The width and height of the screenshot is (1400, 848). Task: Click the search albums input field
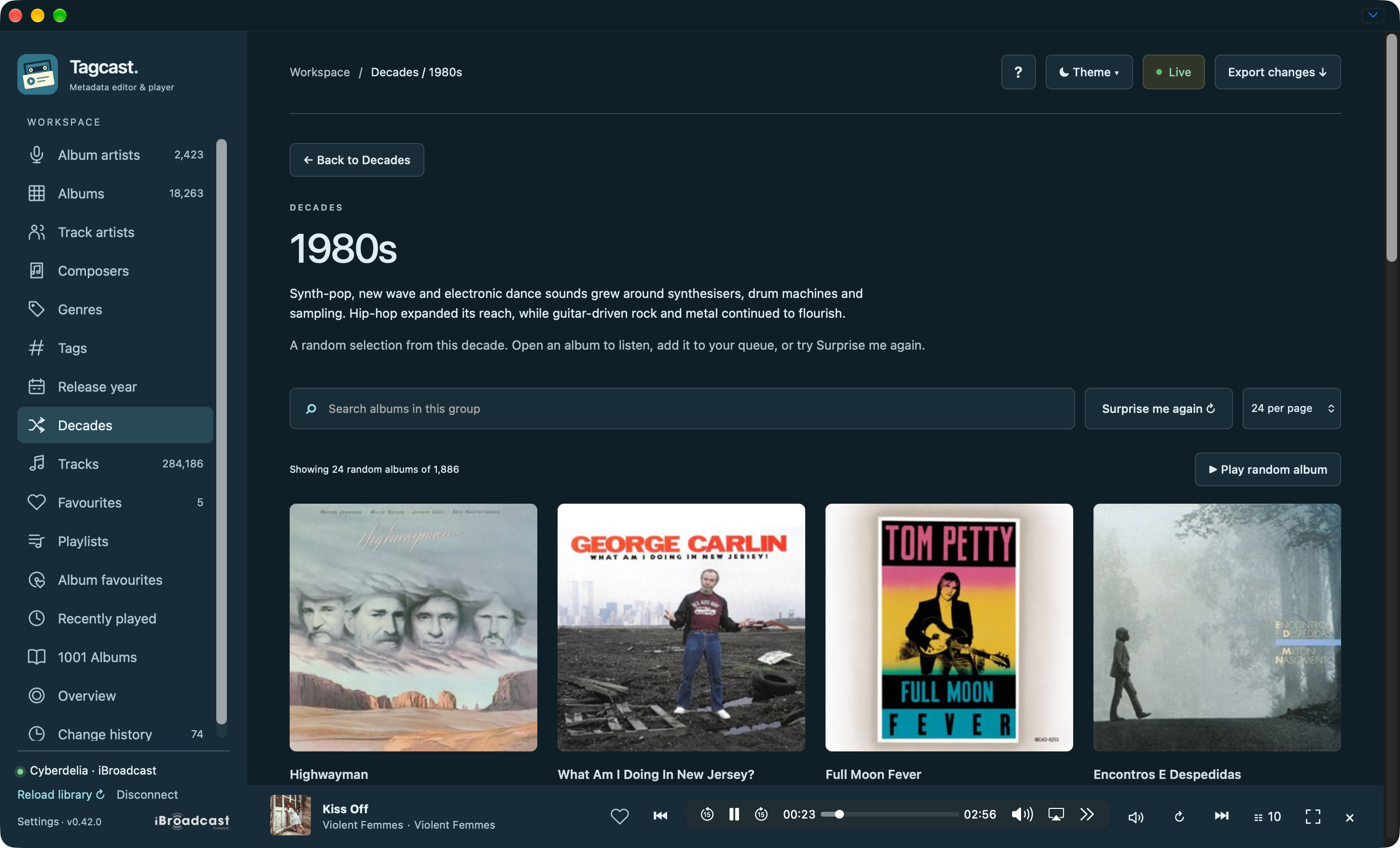pos(682,409)
